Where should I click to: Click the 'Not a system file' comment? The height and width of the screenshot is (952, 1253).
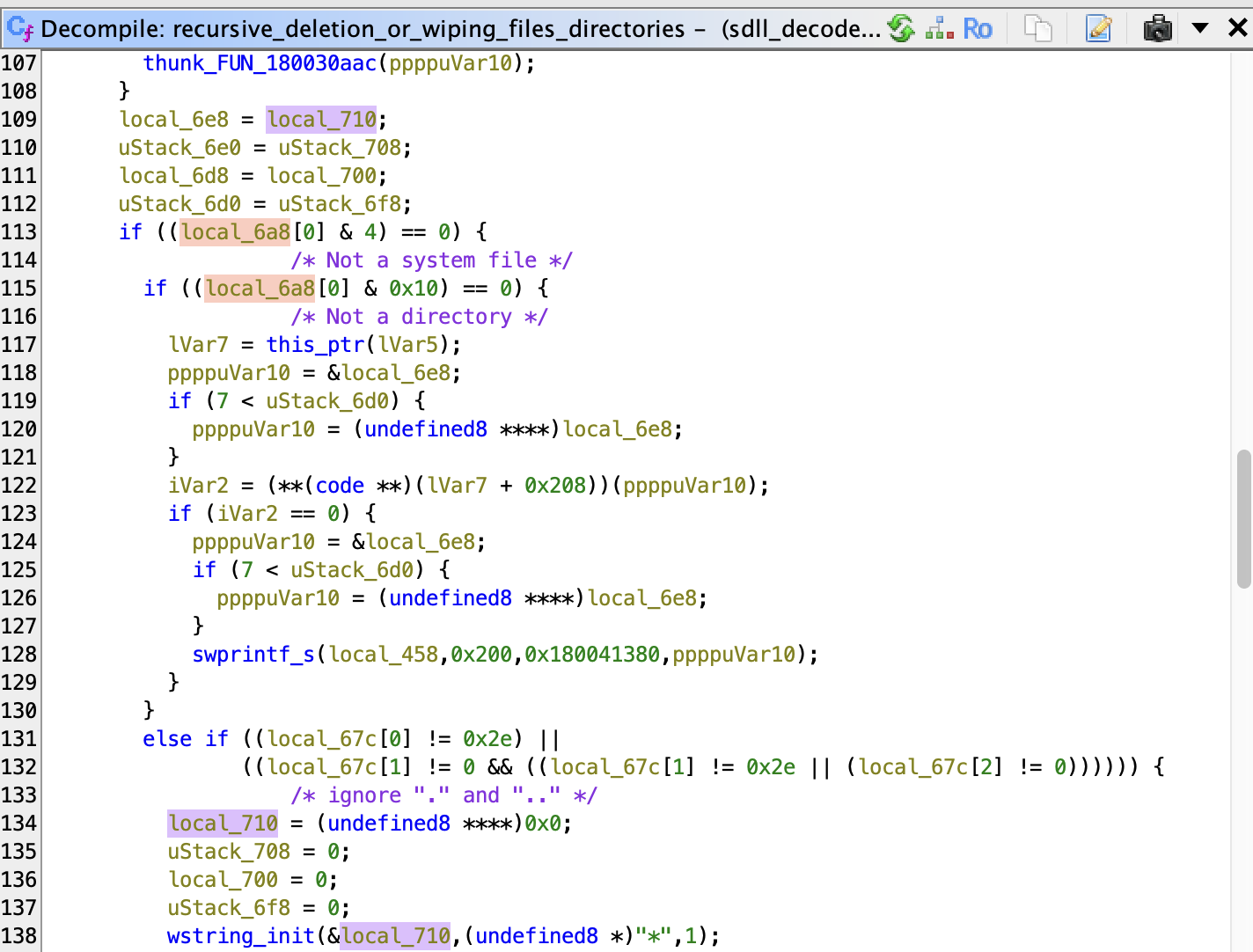[x=432, y=260]
